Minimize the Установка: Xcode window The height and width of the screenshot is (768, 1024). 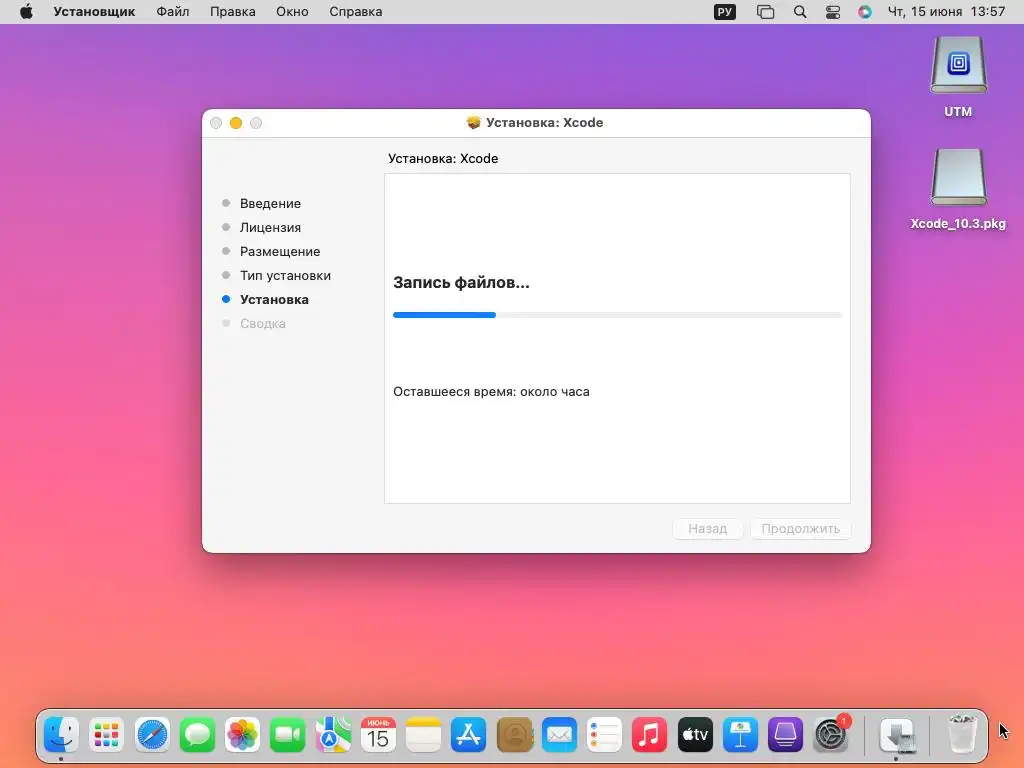(236, 123)
